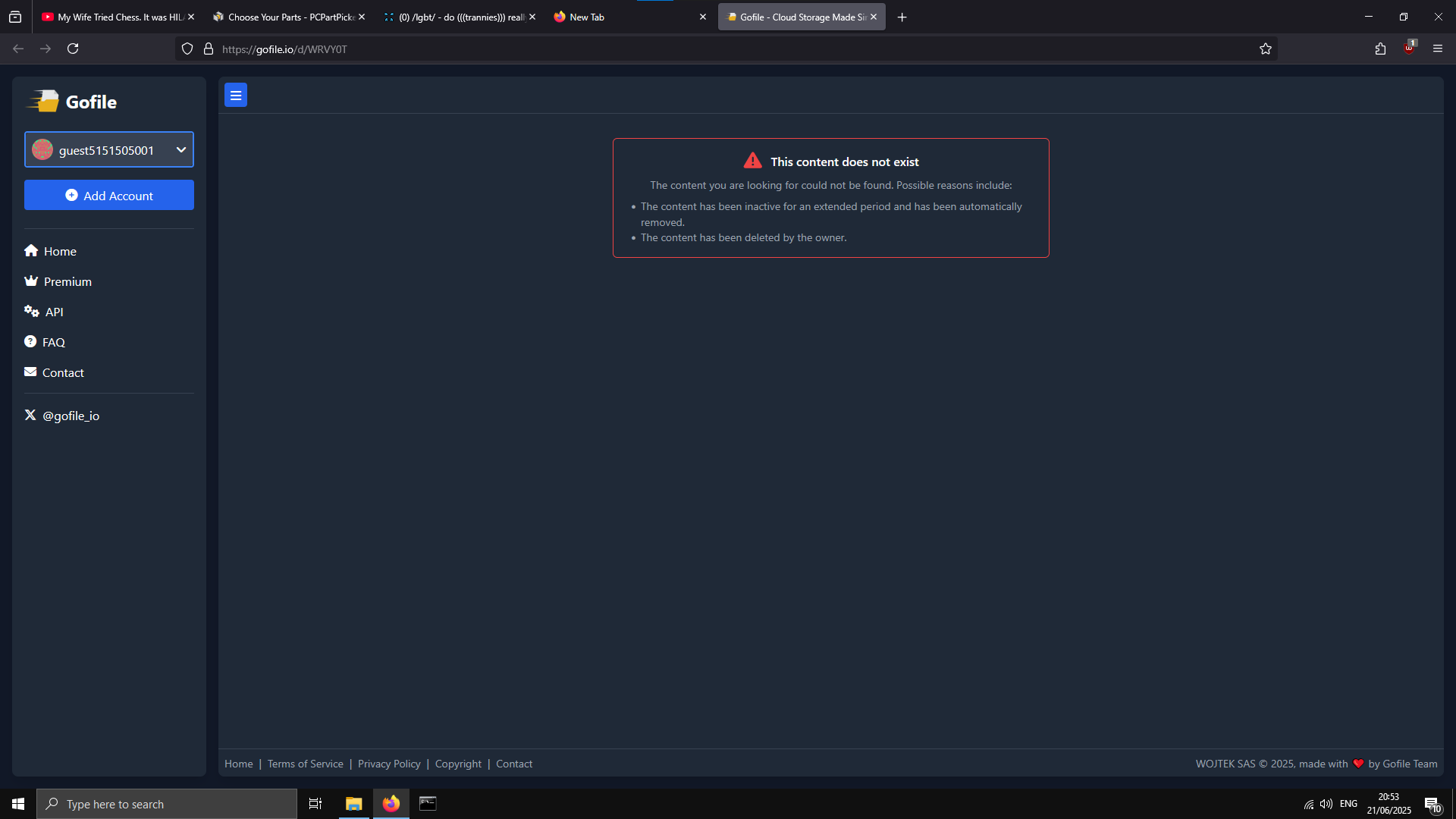Open Windows Start menu
Screen dimensions: 1456x819
[18, 804]
